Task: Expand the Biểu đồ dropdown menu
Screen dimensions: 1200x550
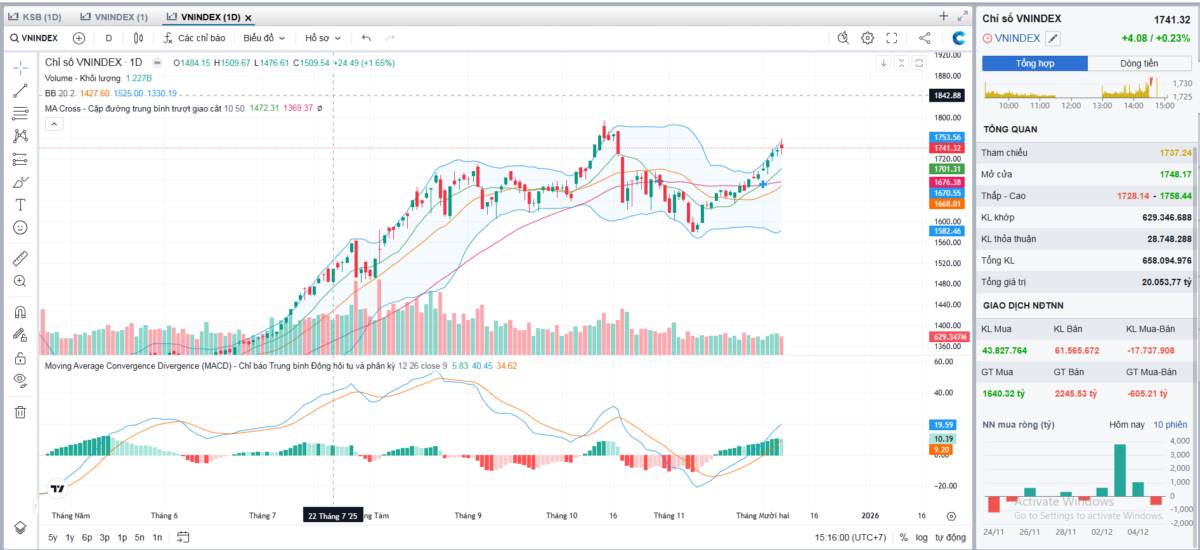Action: (264, 38)
